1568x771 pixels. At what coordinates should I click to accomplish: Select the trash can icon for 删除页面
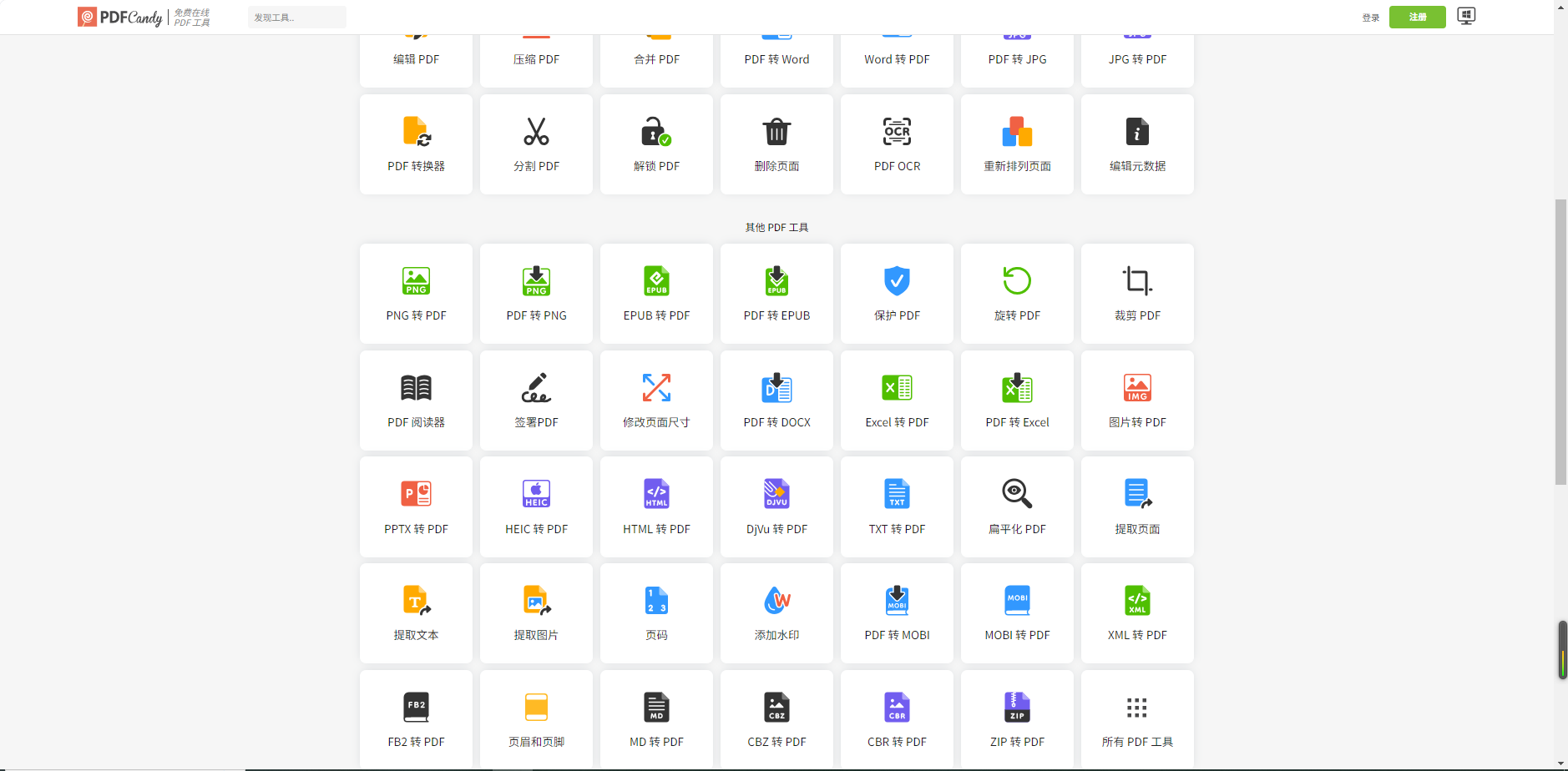pyautogui.click(x=776, y=132)
